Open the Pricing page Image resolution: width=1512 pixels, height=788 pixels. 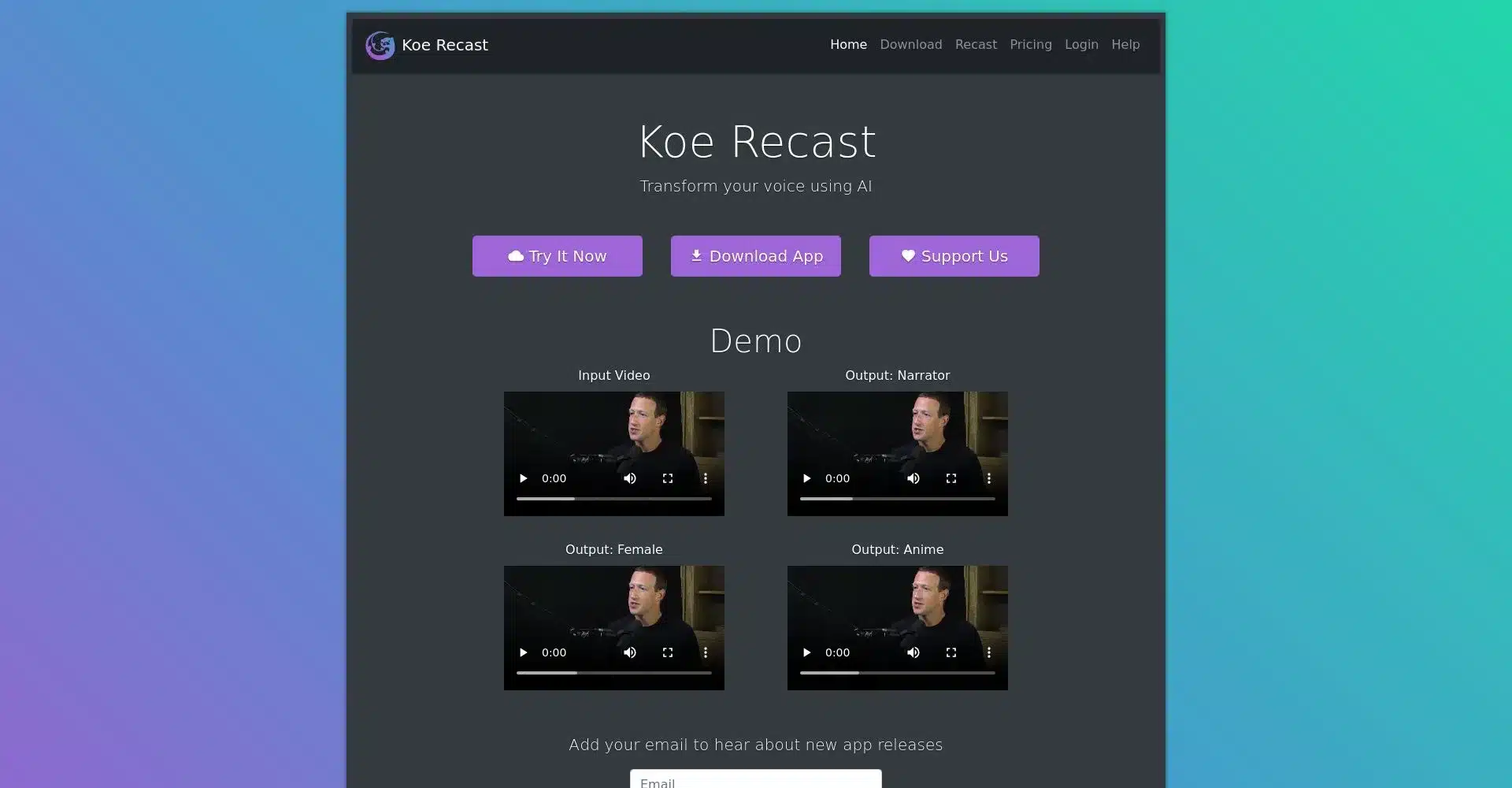pos(1030,45)
